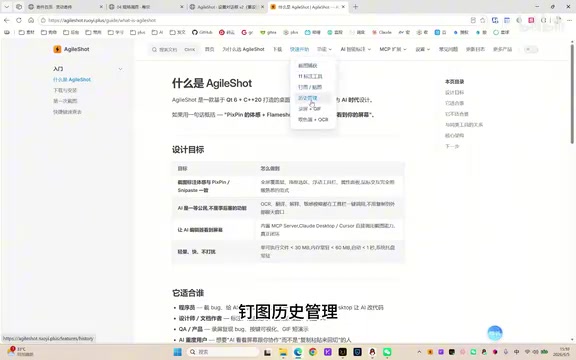Open the gitee bookmark
Viewport: 576px width, 360px height.
268,32
